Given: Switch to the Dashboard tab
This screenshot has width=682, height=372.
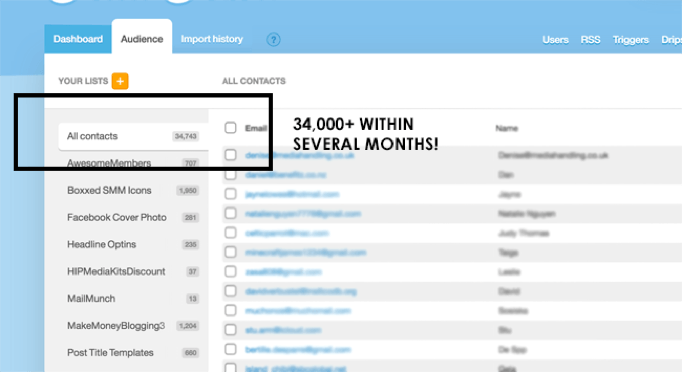Looking at the screenshot, I should tap(78, 39).
